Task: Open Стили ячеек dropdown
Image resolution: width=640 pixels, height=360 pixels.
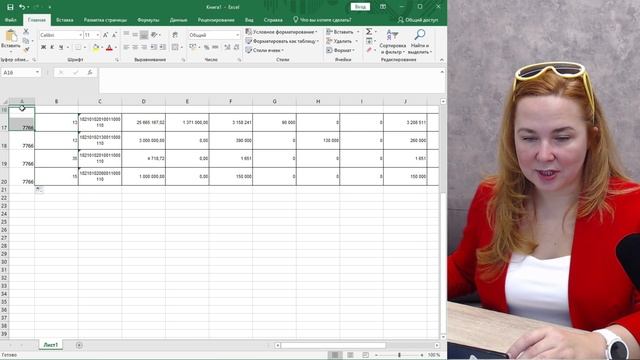Action: pyautogui.click(x=264, y=50)
